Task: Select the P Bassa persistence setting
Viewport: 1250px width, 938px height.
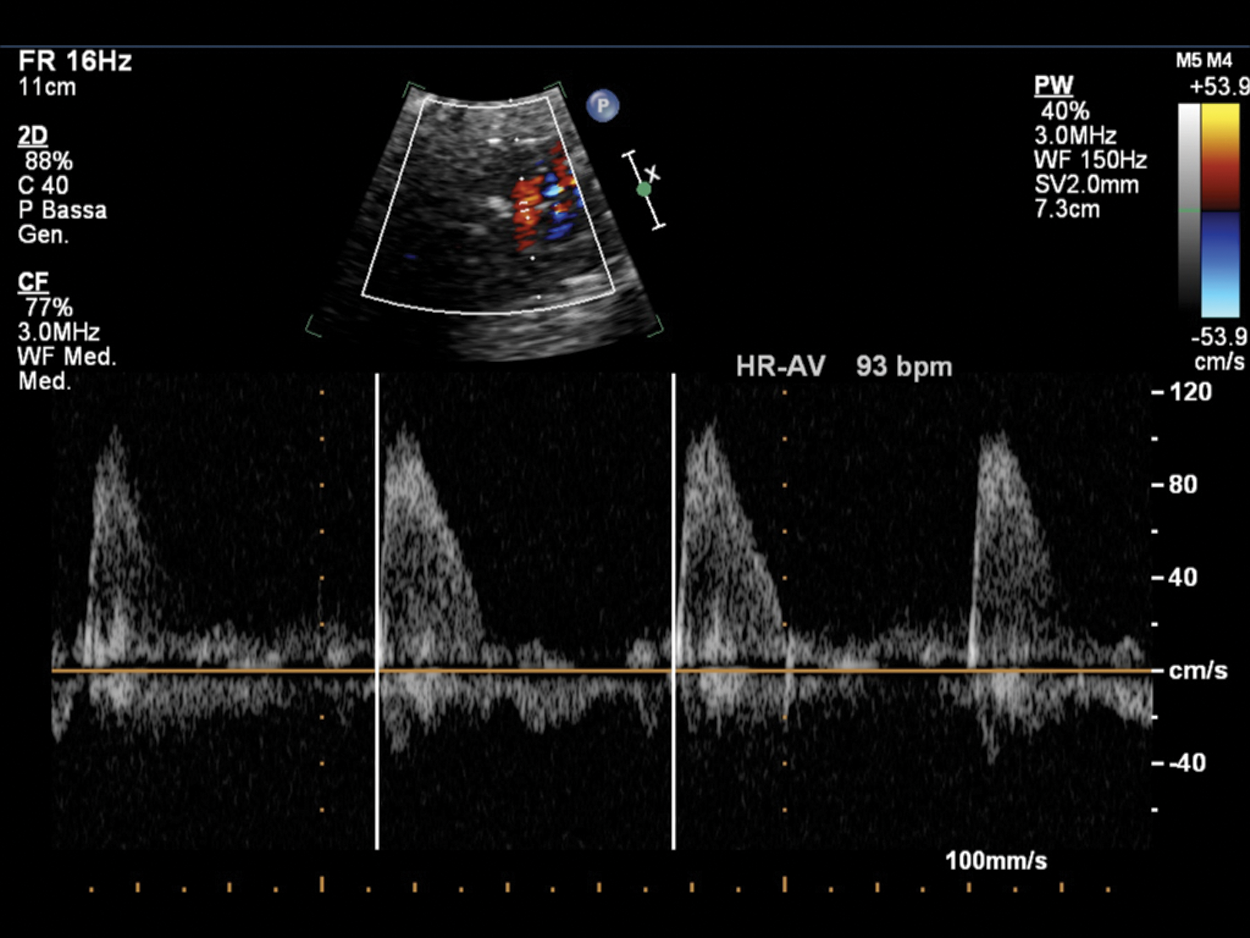Action: pos(62,210)
